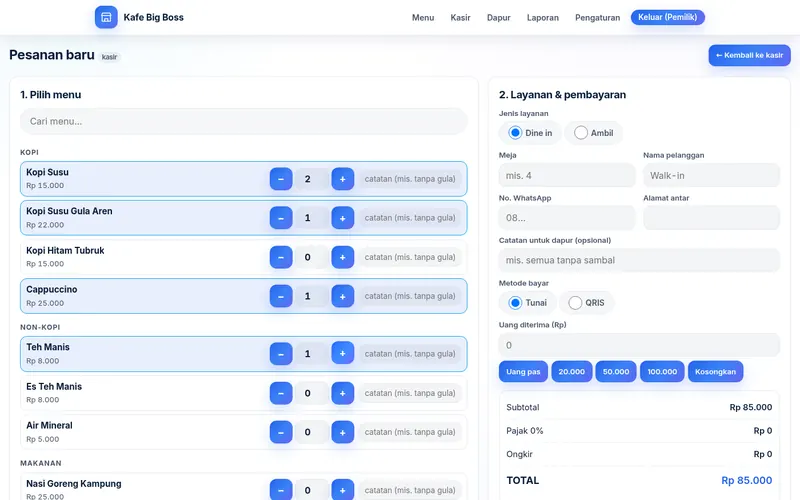Click the Pajak 0% label

(524, 431)
